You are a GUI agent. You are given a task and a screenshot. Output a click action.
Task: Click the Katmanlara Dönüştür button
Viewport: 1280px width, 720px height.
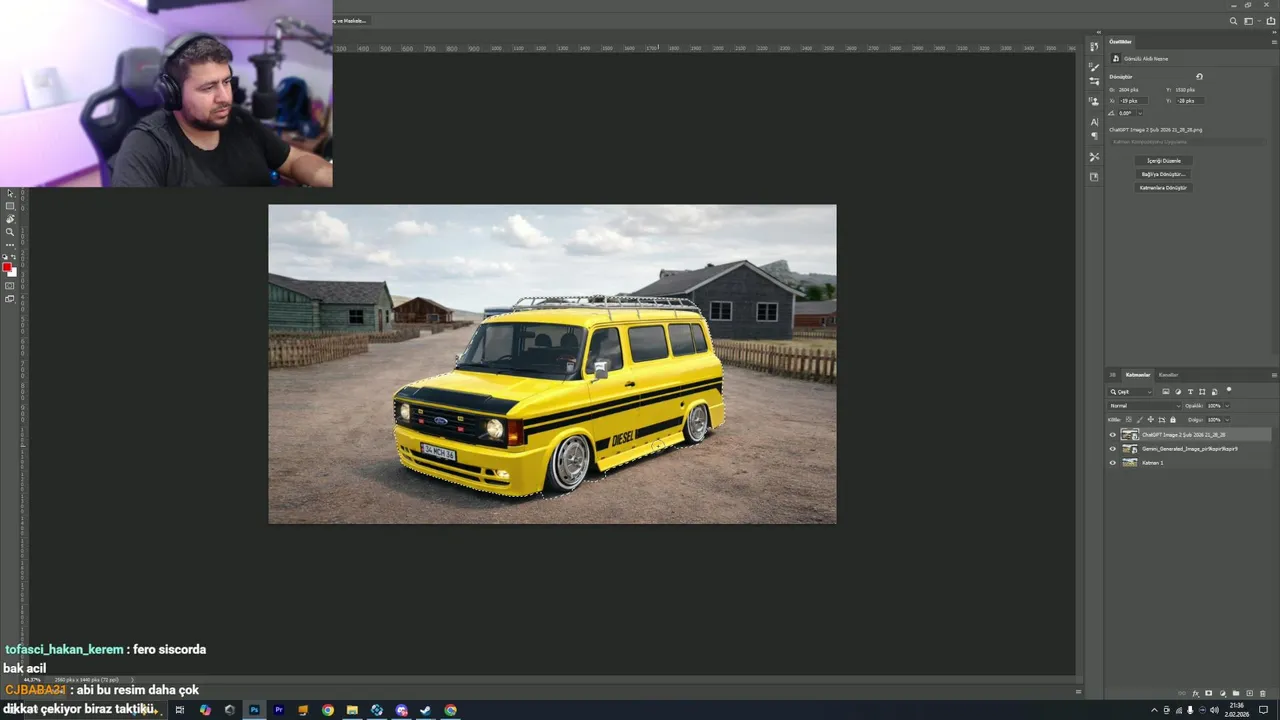coord(1163,187)
